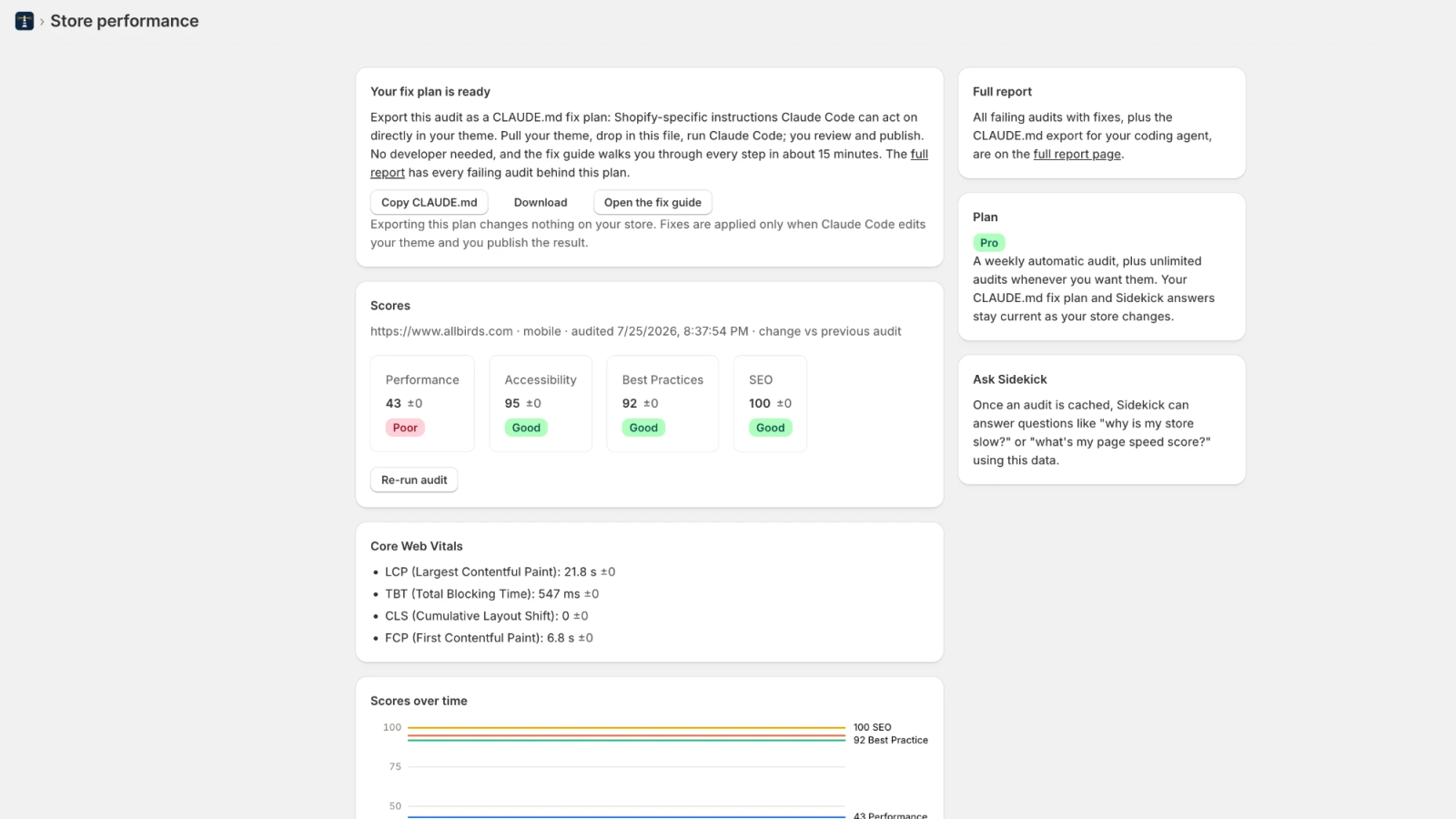Select the Accessibility score card
This screenshot has height=819, width=1456.
541,403
